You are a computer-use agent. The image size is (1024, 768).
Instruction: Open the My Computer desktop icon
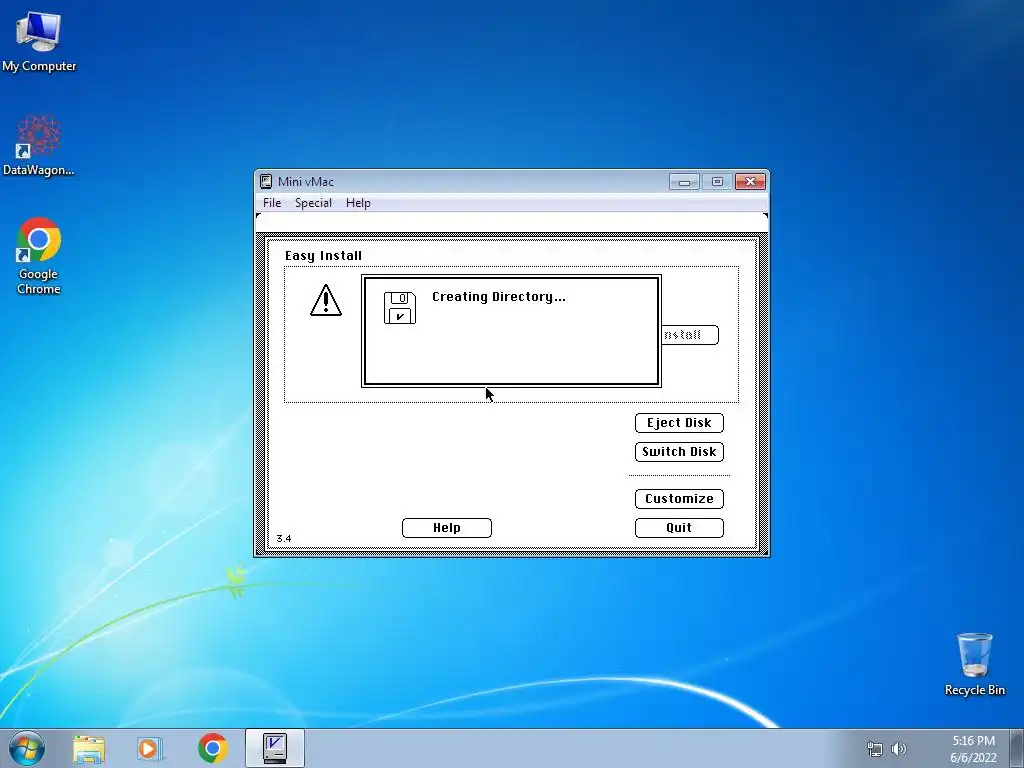click(x=39, y=42)
